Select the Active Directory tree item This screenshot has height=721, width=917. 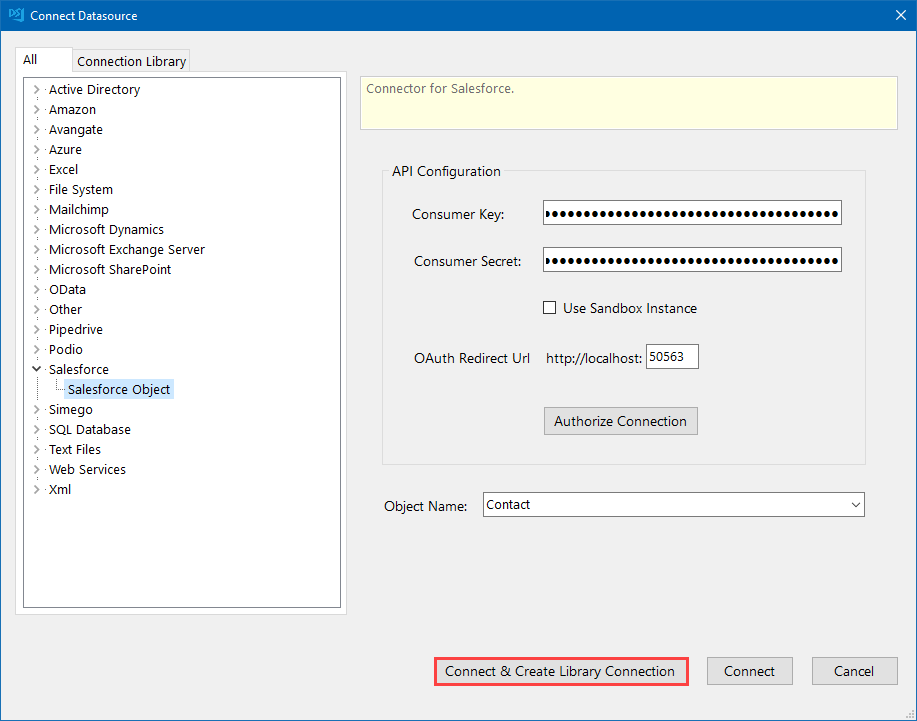click(95, 89)
